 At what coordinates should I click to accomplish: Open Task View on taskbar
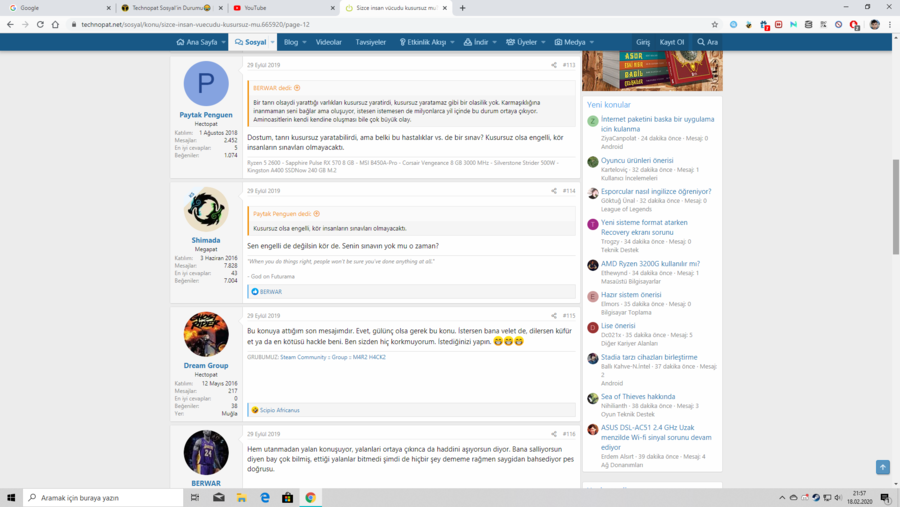(195, 498)
